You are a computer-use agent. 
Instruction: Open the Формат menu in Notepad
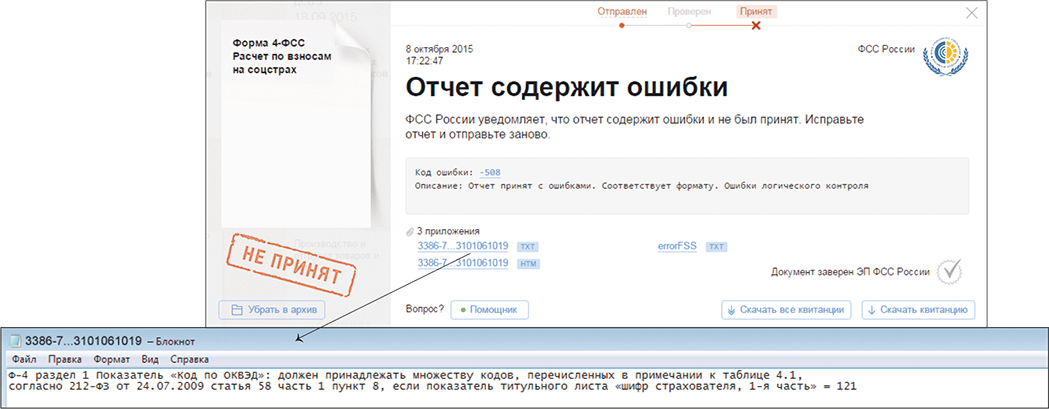coord(111,358)
